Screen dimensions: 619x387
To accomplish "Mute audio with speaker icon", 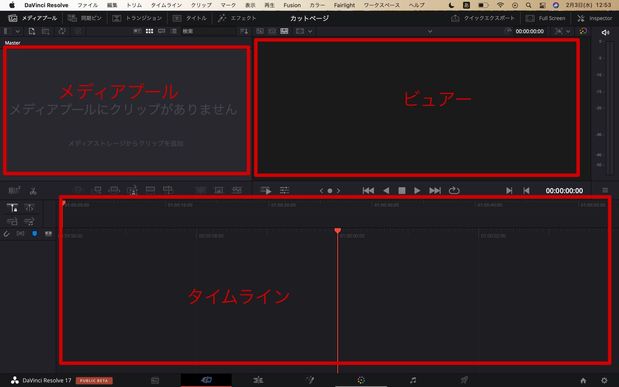I will click(605, 33).
